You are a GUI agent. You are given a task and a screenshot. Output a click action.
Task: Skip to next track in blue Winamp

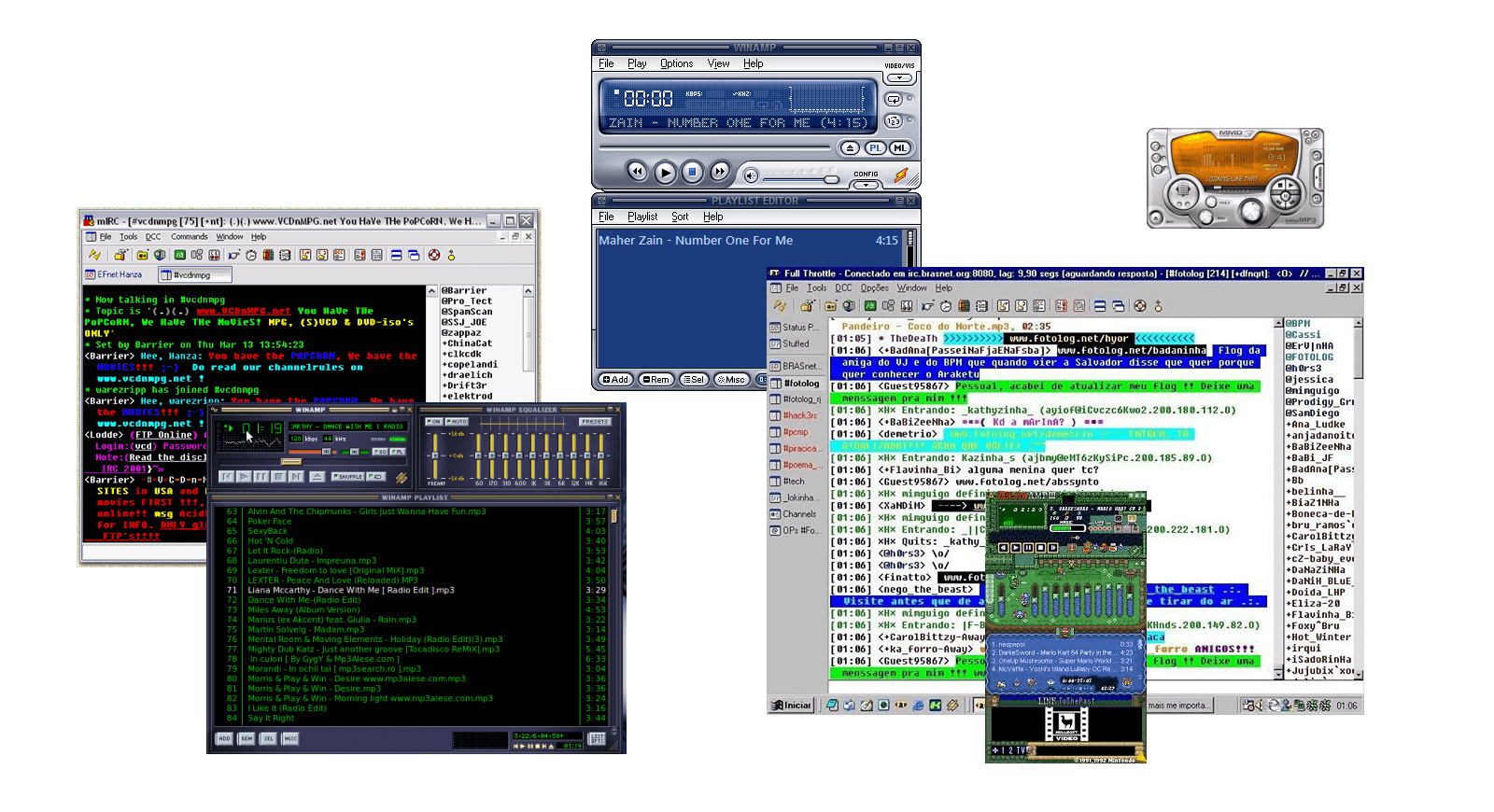click(719, 171)
